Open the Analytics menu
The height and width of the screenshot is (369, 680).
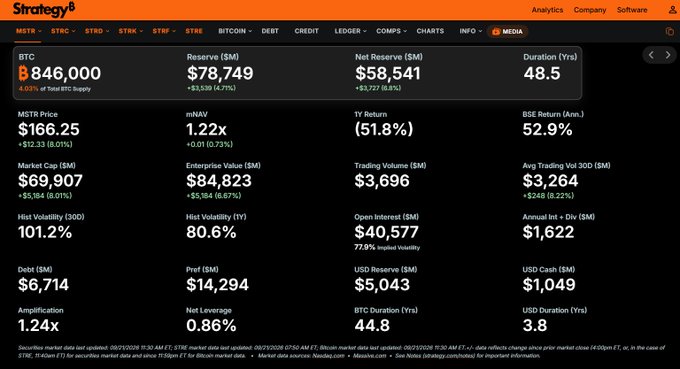tap(547, 10)
